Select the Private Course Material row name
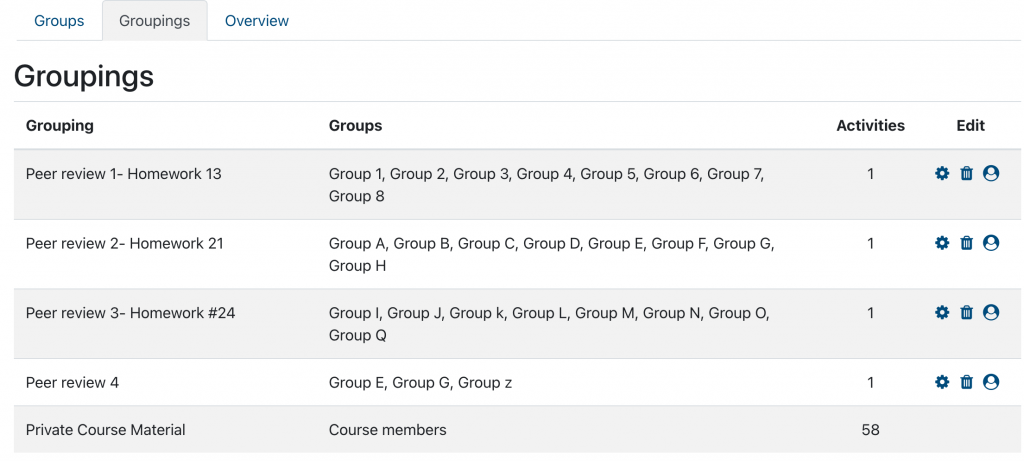 106,430
